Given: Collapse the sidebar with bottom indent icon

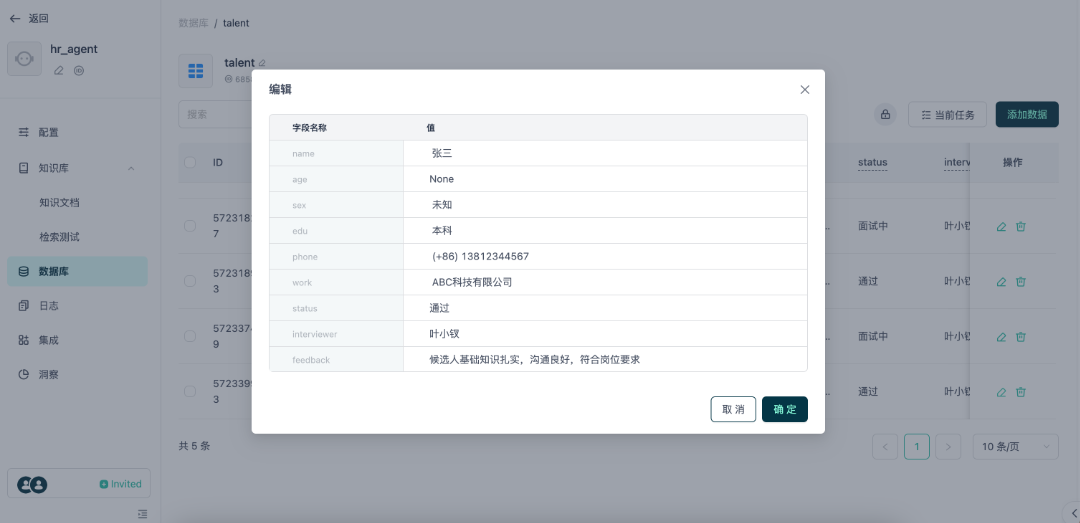Looking at the screenshot, I should point(142,513).
